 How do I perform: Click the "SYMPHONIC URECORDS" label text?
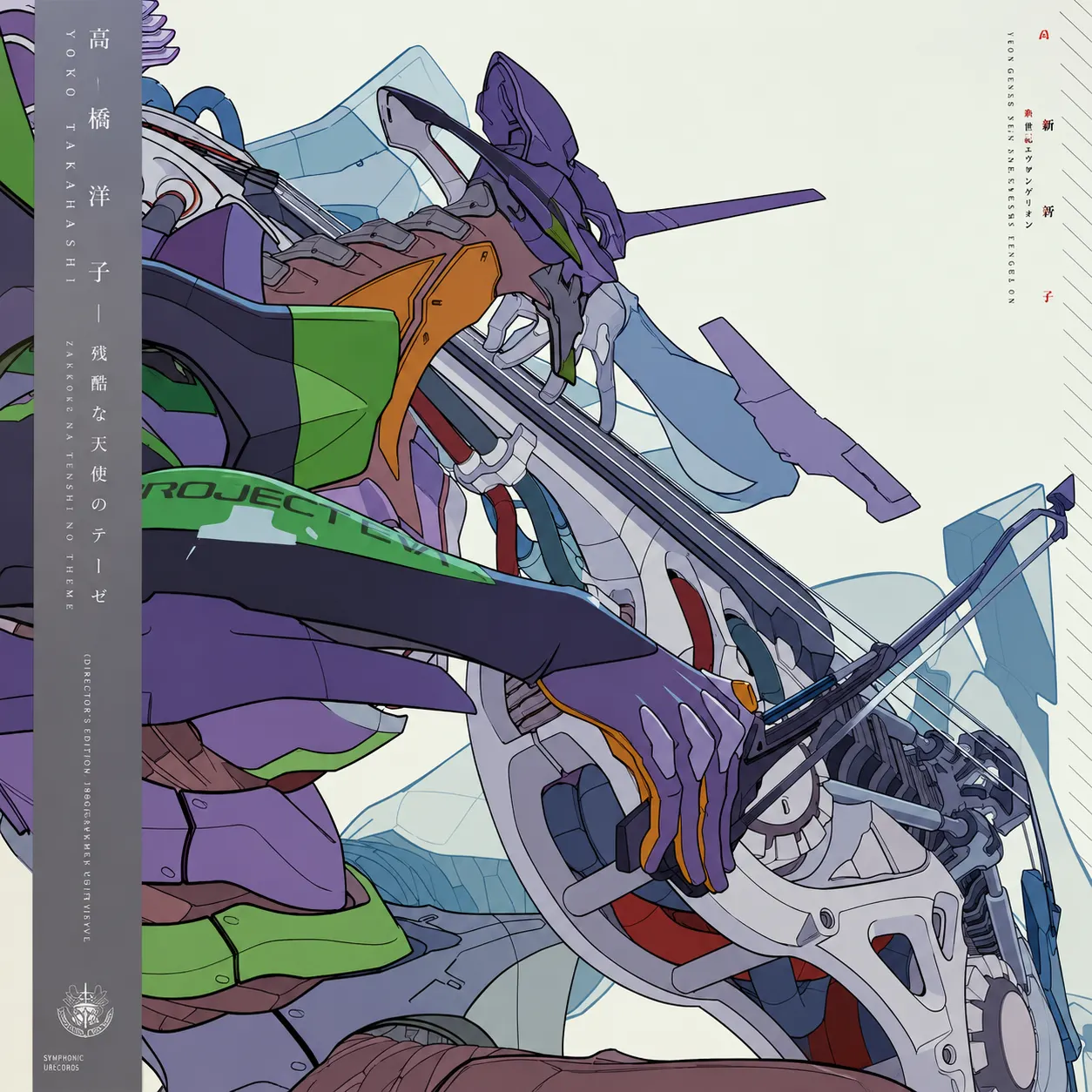(64, 1062)
